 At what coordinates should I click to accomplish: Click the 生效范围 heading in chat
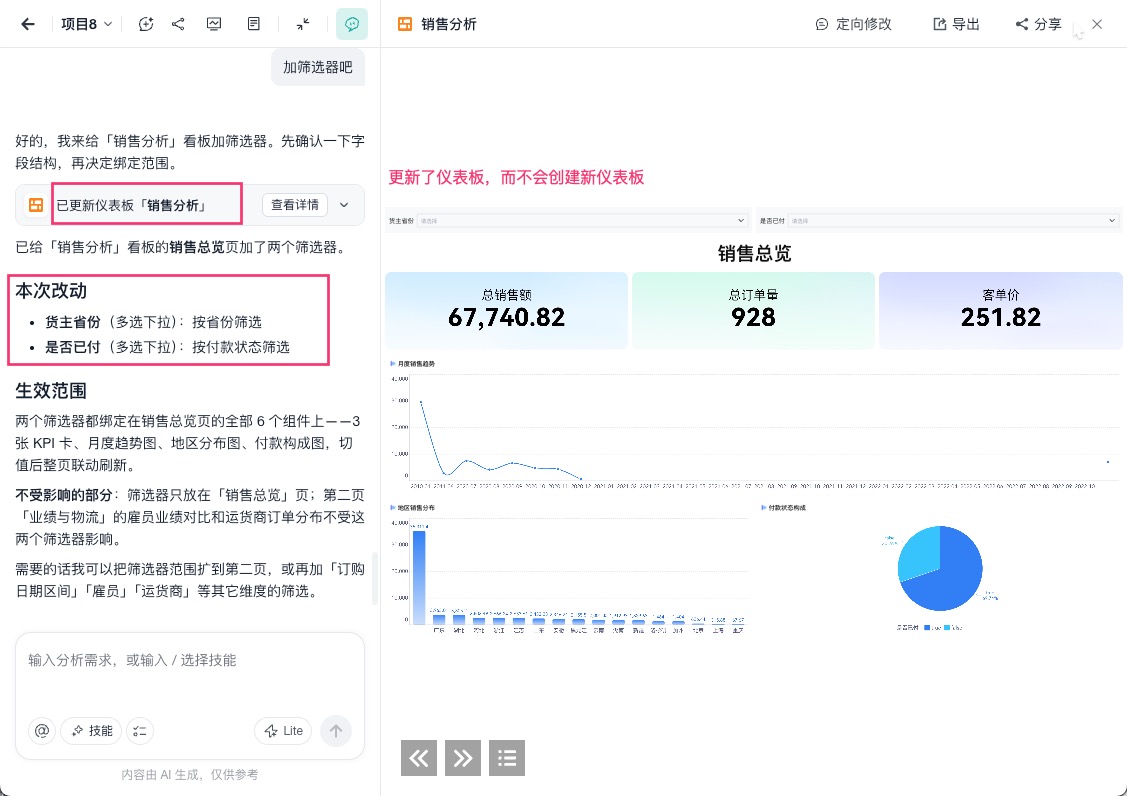point(51,391)
